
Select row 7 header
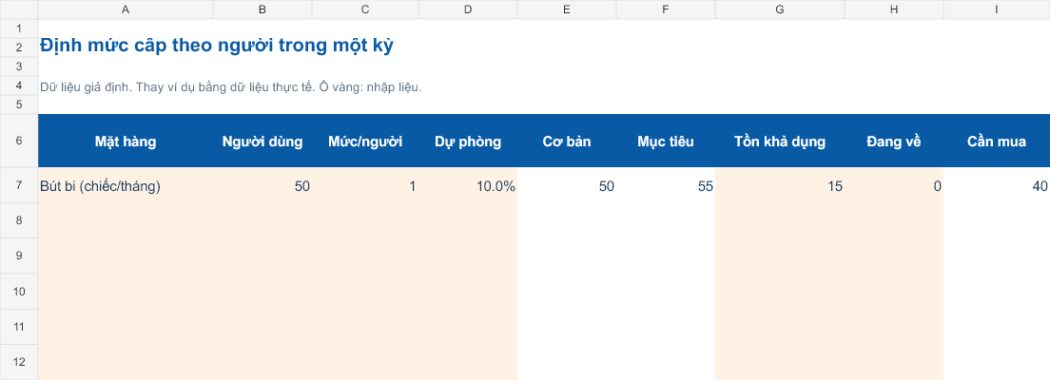click(19, 186)
